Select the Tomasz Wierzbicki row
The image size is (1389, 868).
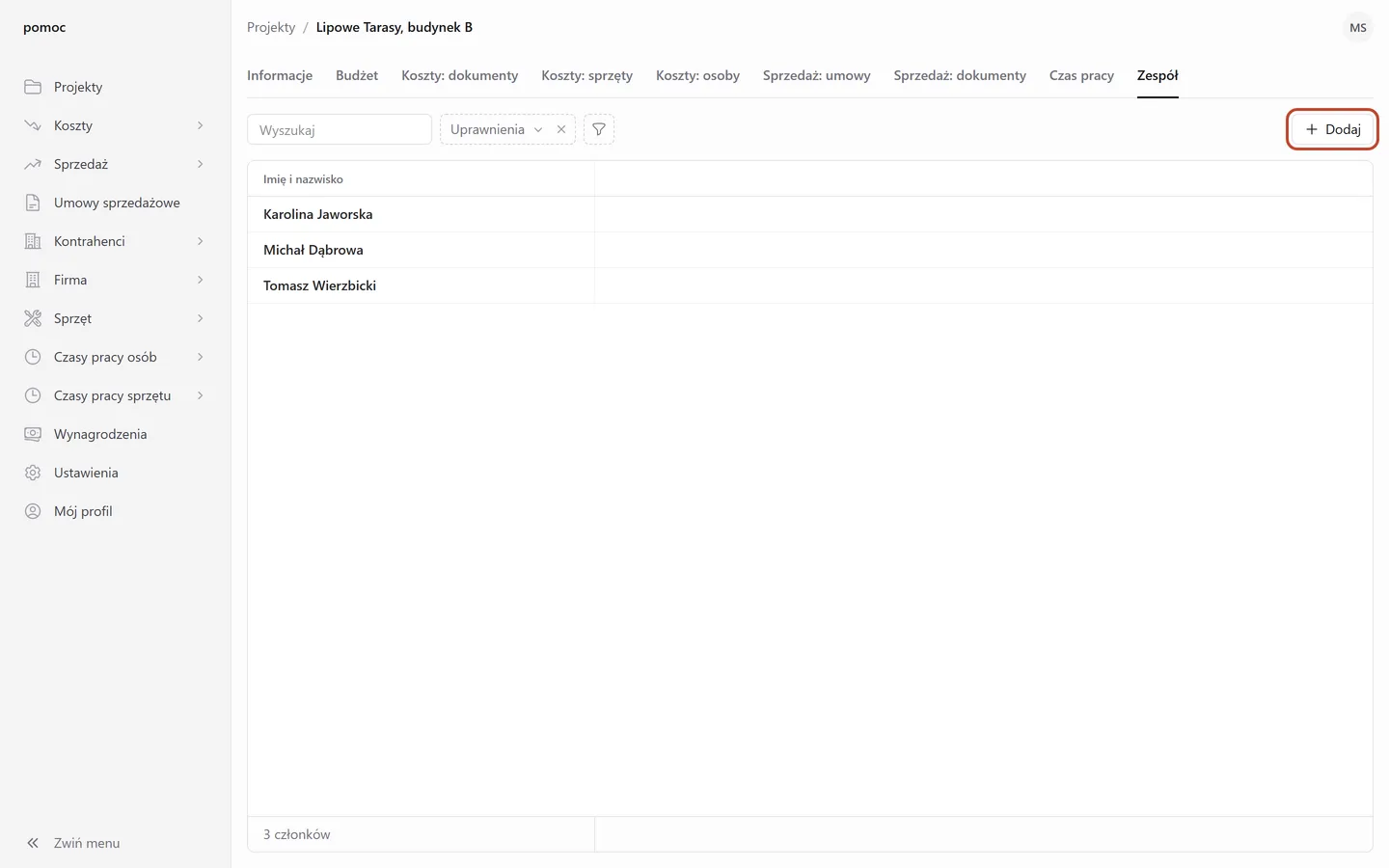(810, 285)
